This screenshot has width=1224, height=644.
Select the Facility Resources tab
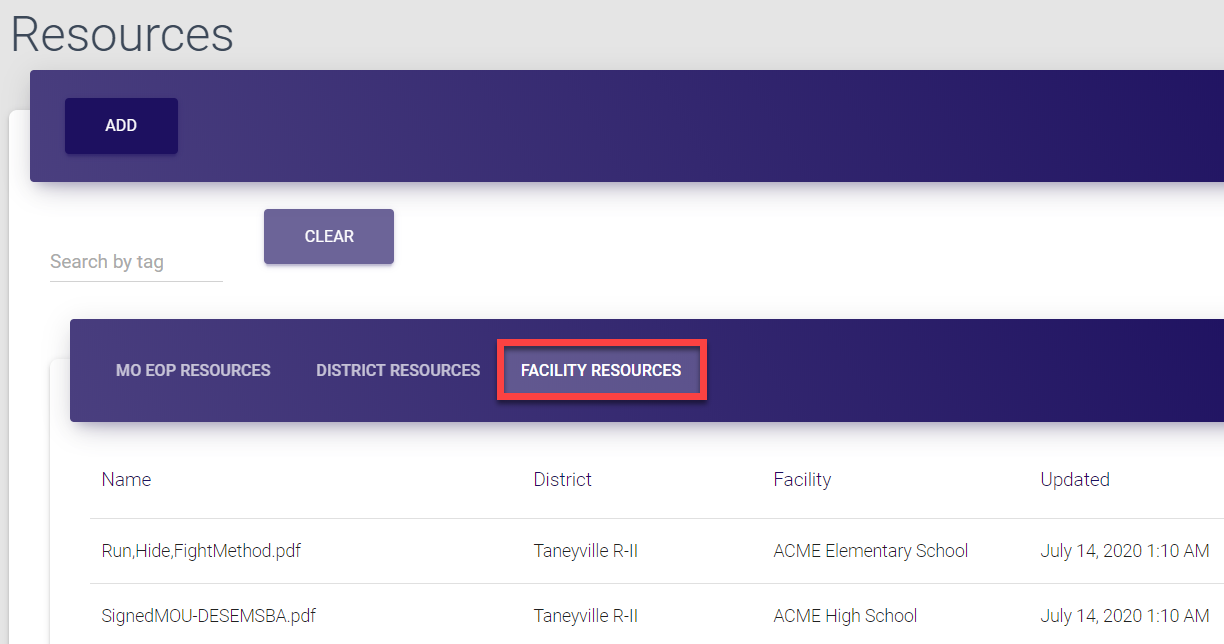[601, 370]
